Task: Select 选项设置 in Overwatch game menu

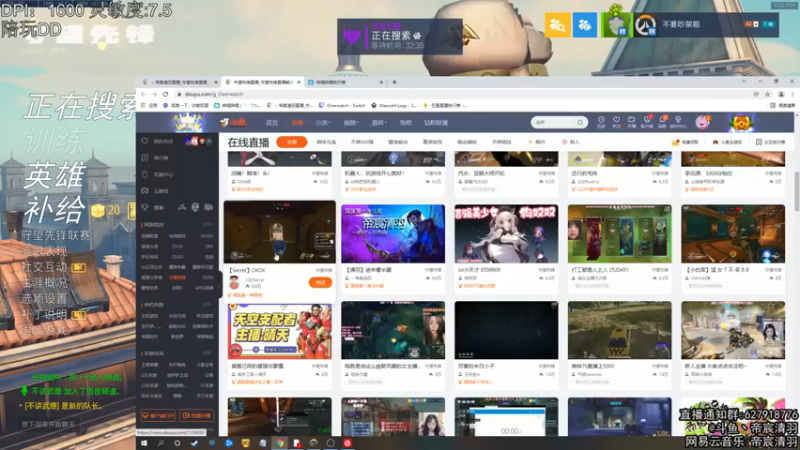Action: click(x=44, y=298)
